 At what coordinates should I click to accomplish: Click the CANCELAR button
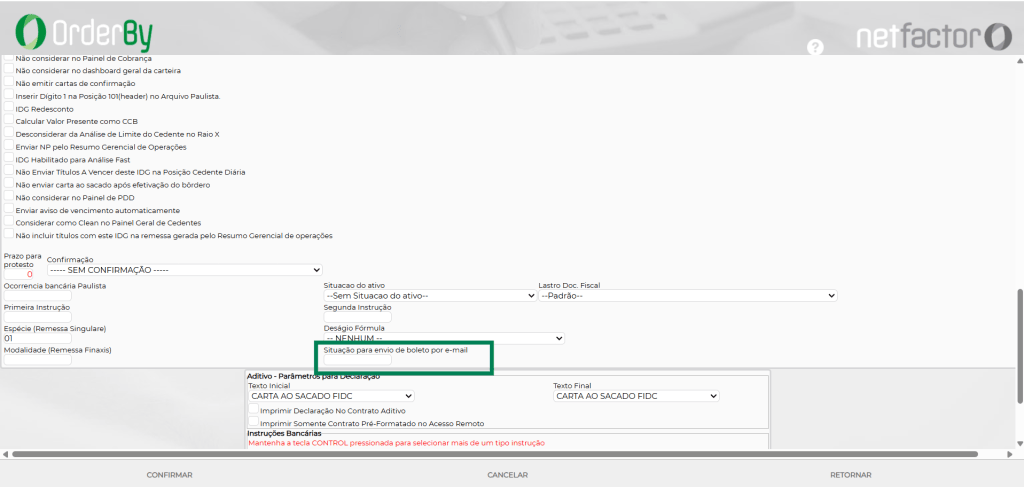pyautogui.click(x=507, y=475)
